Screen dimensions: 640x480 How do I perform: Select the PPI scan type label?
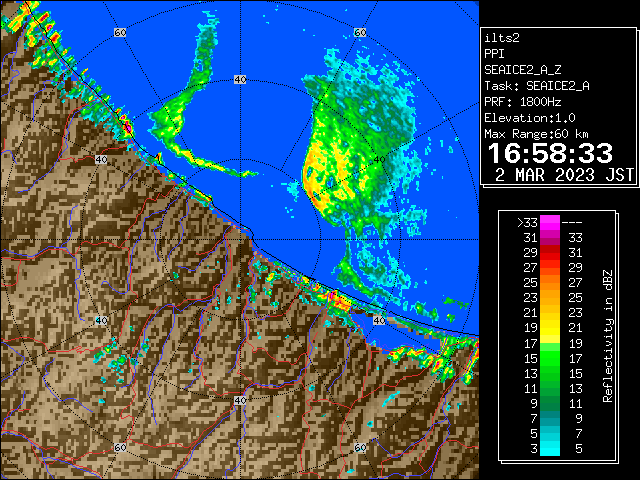coord(494,54)
